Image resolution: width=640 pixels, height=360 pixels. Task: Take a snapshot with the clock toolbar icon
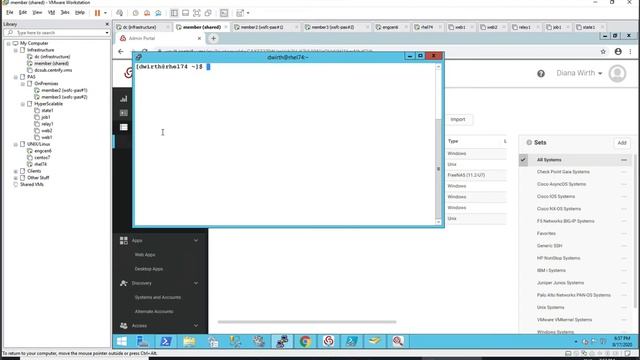pyautogui.click(x=136, y=13)
